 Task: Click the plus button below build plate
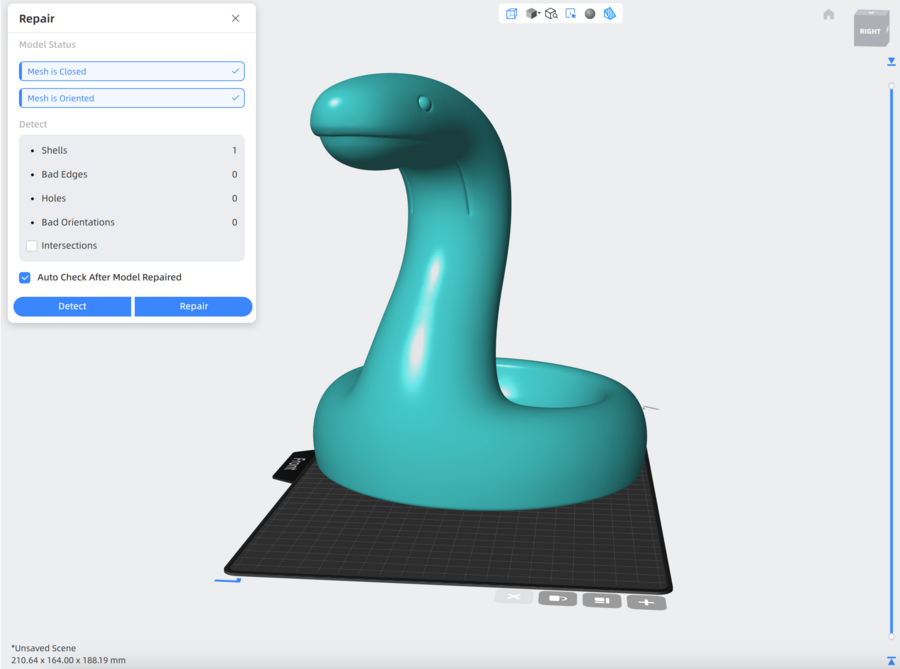coord(646,602)
